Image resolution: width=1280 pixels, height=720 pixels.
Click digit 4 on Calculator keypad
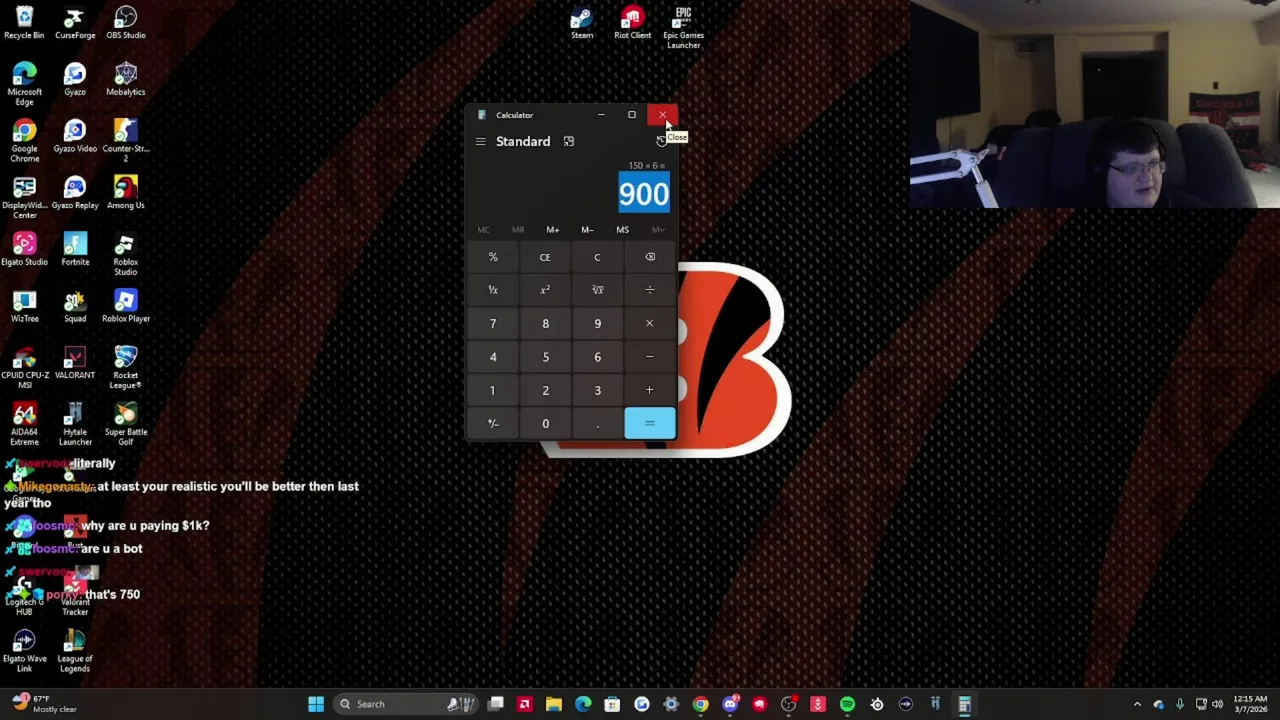coord(493,357)
